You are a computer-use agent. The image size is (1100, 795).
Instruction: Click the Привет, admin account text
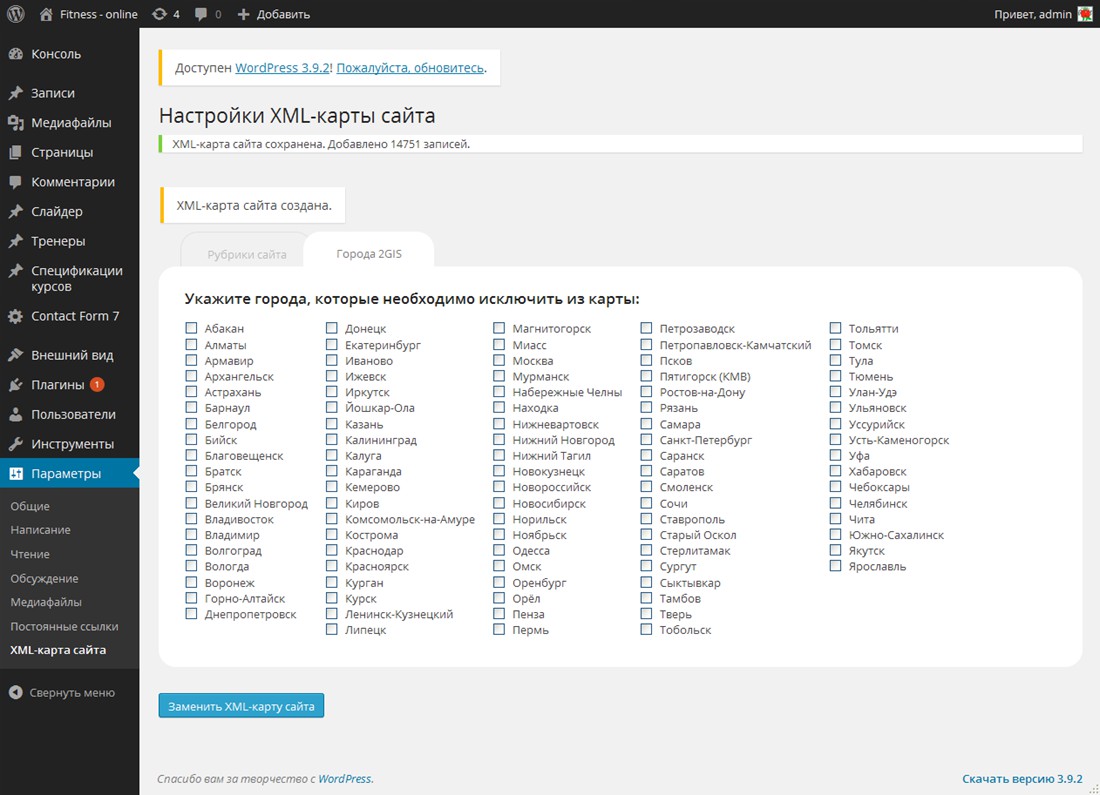pos(1033,14)
